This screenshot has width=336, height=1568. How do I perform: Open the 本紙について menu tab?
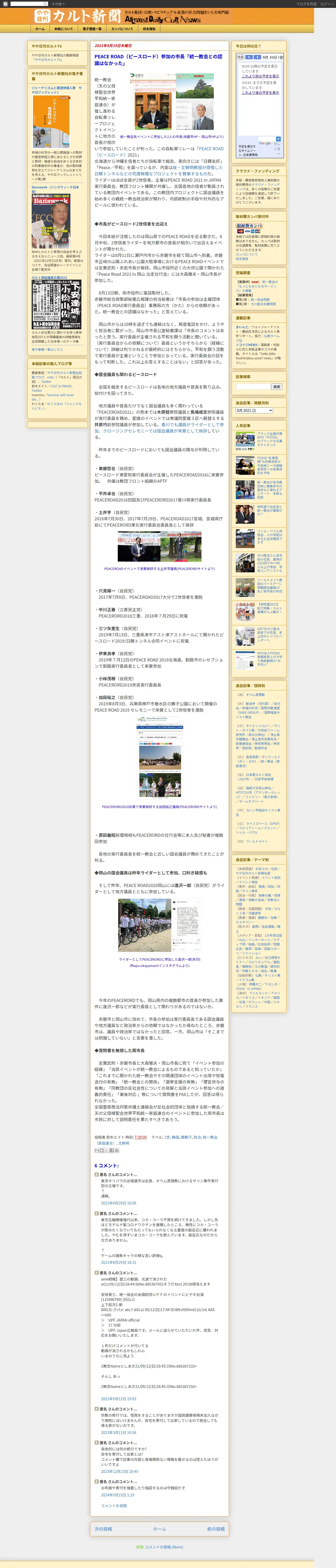click(x=63, y=28)
